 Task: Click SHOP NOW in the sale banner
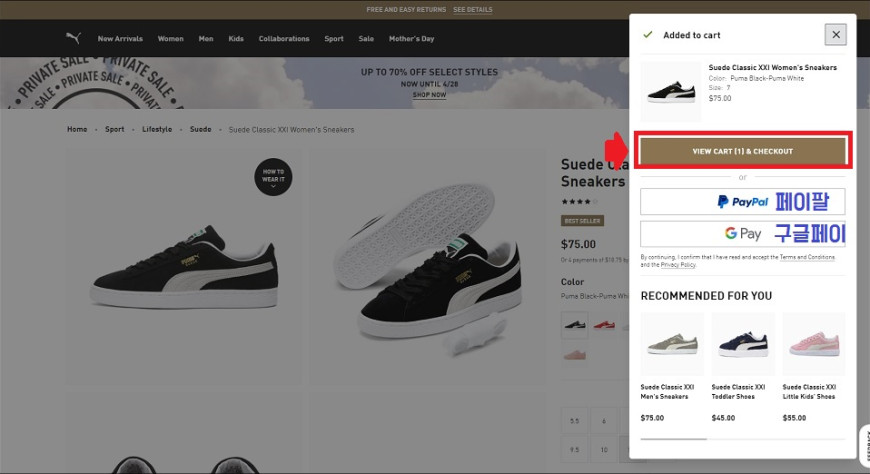tap(429, 95)
